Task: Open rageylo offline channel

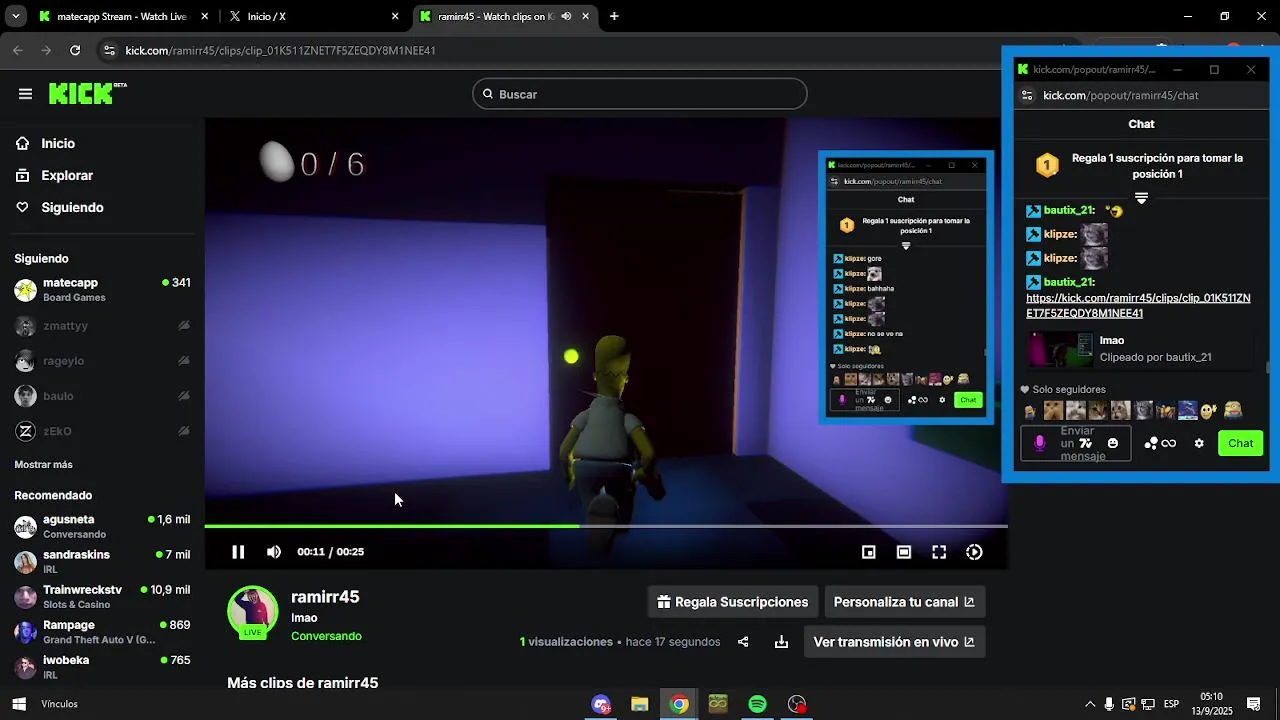Action: [x=102, y=361]
